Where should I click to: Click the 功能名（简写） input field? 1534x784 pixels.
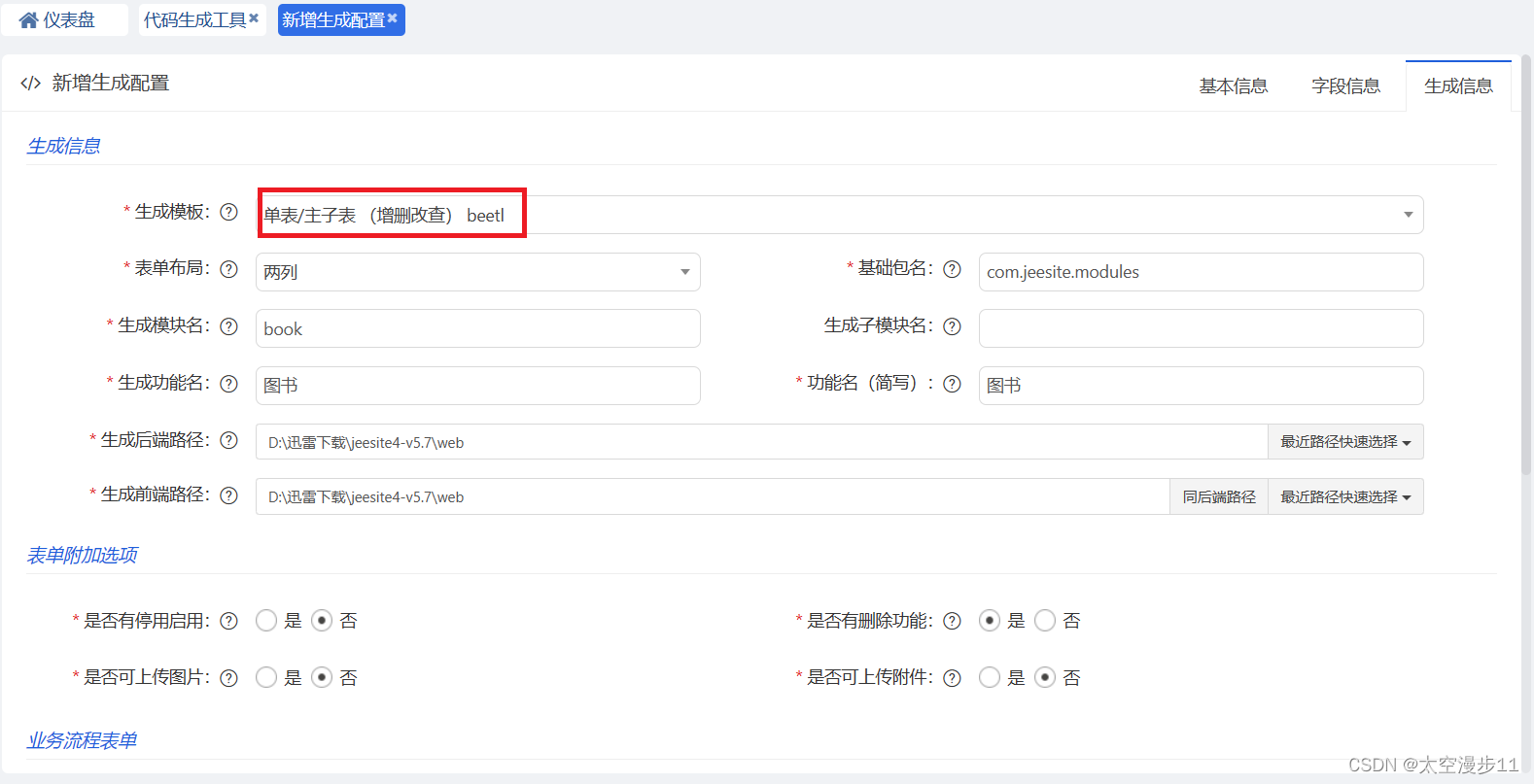tap(1202, 386)
